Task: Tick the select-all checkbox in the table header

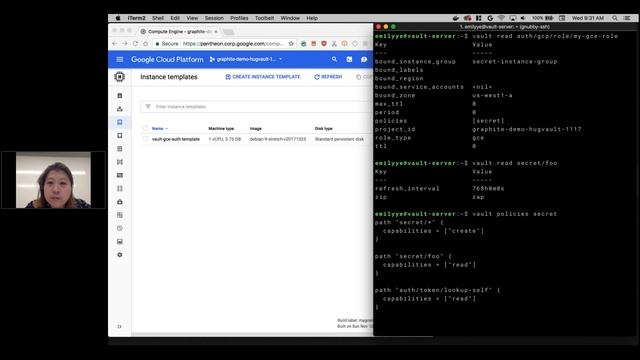Action: (145, 129)
